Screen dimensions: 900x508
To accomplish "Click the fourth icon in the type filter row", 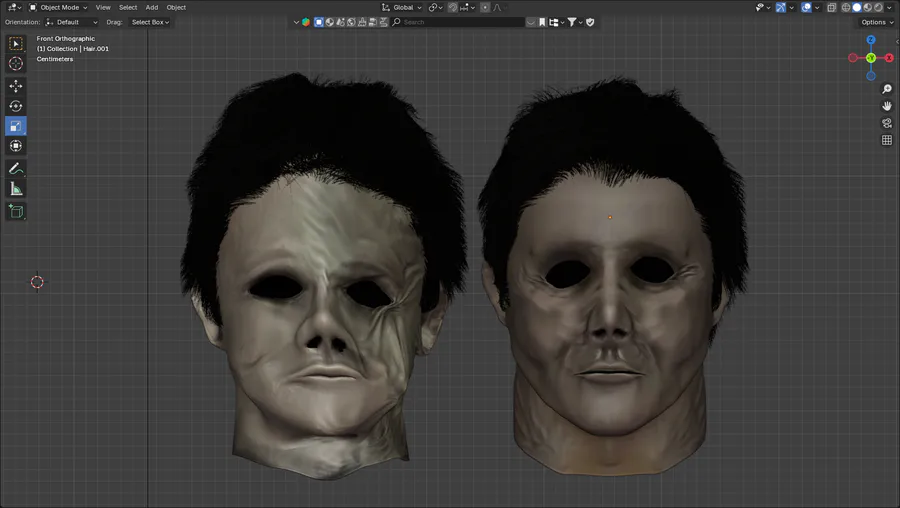I will [x=351, y=22].
